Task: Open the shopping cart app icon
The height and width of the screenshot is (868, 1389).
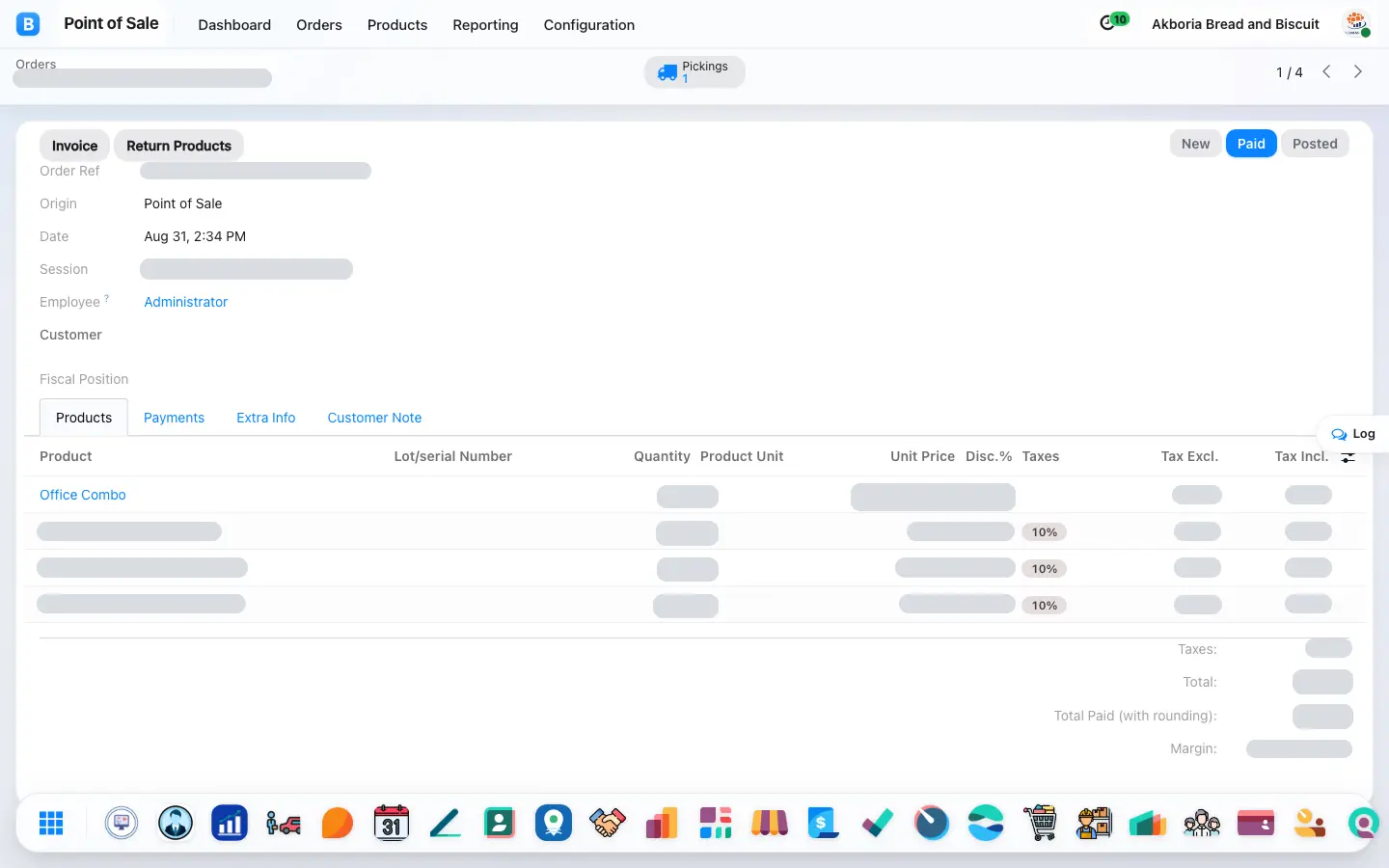Action: (1040, 823)
